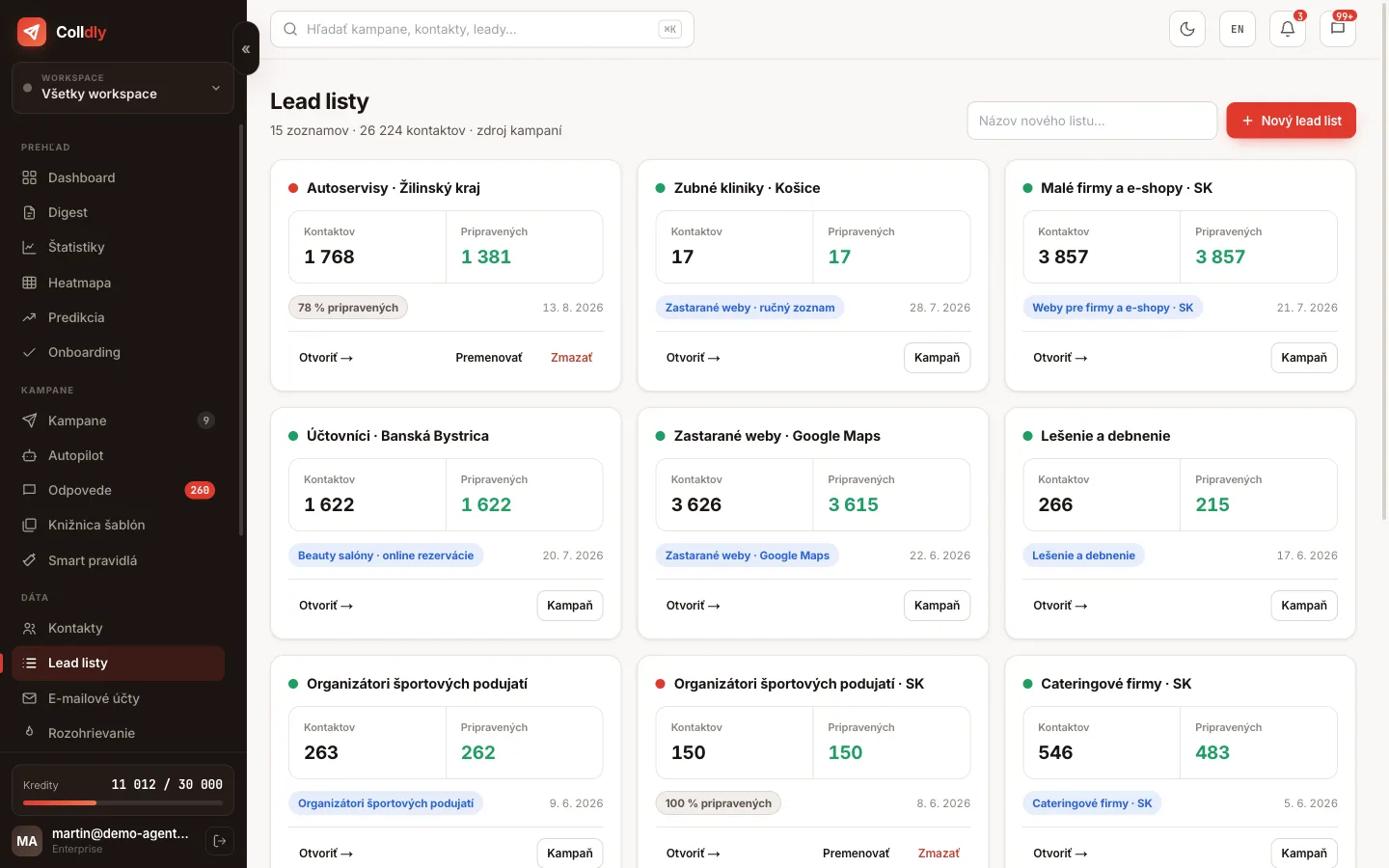This screenshot has width=1389, height=868.
Task: Click Zmazať on the Autoservisy Žilinský kraj card
Action: pos(571,358)
